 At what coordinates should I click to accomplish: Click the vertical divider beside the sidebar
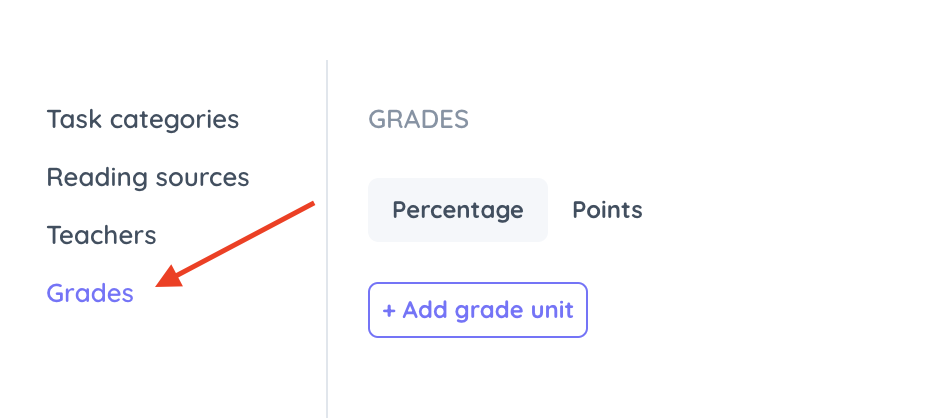(x=327, y=239)
